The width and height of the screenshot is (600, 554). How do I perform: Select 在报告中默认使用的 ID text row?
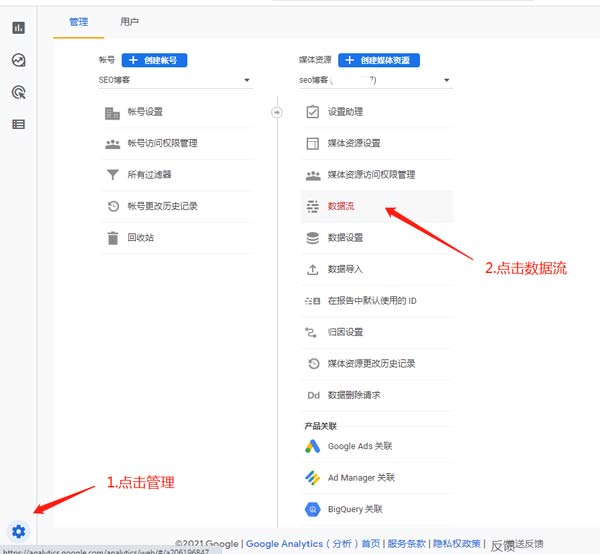[372, 301]
